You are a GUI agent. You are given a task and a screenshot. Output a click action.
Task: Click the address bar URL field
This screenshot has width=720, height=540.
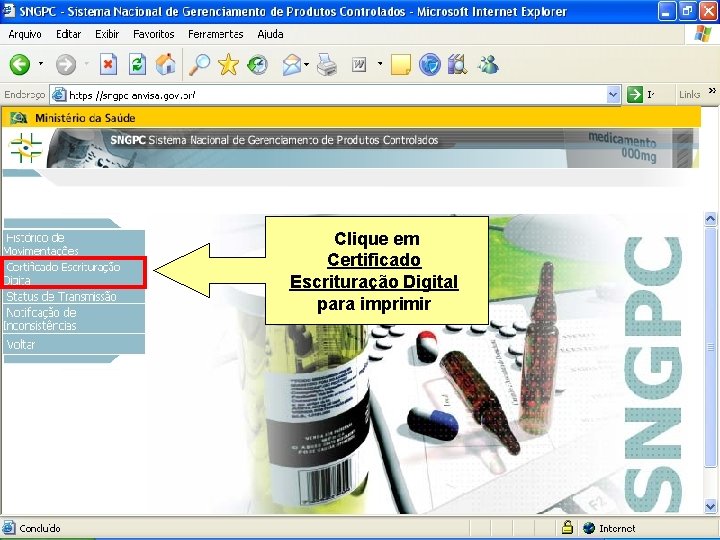337,95
